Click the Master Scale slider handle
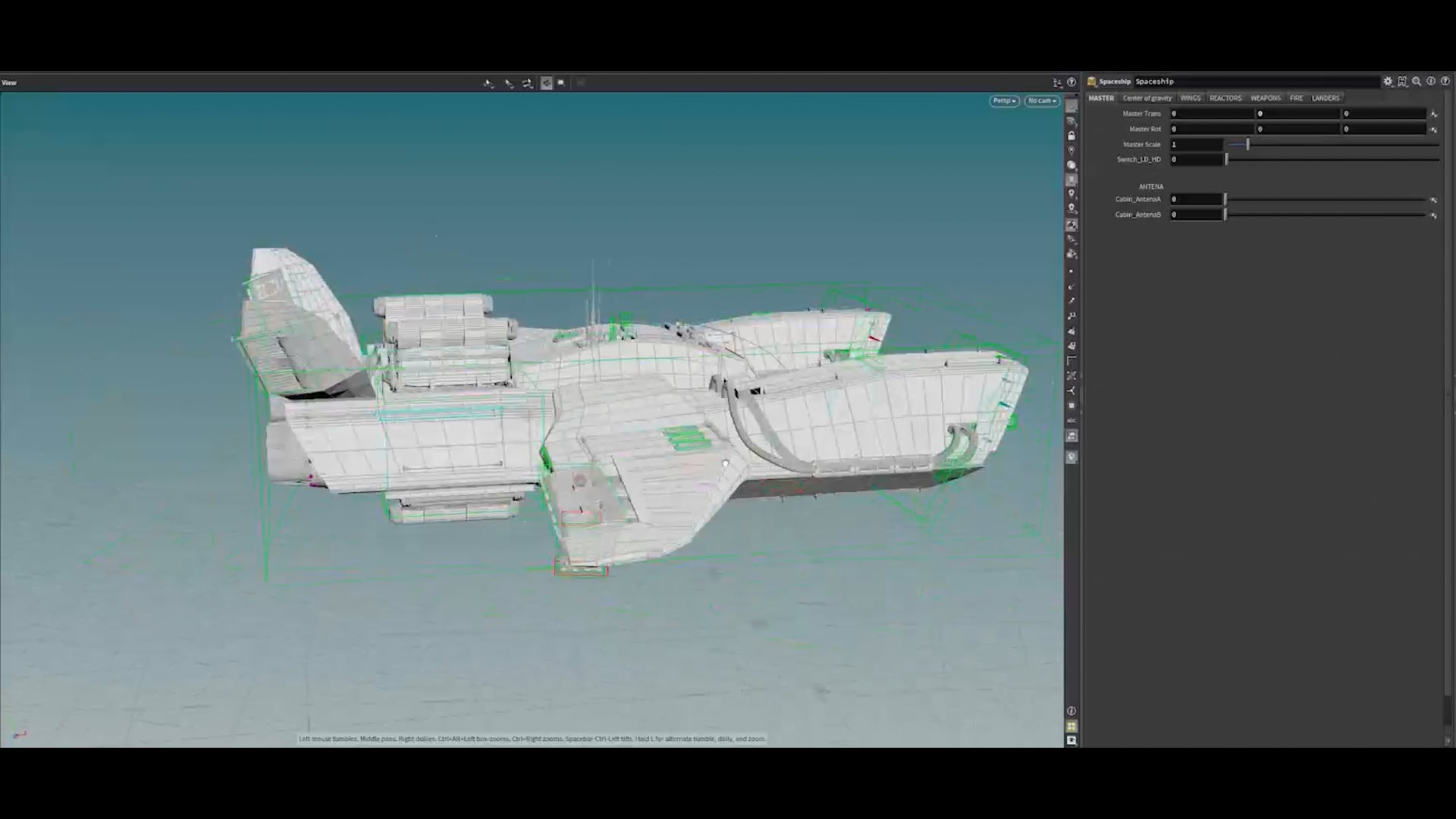 (x=1247, y=144)
